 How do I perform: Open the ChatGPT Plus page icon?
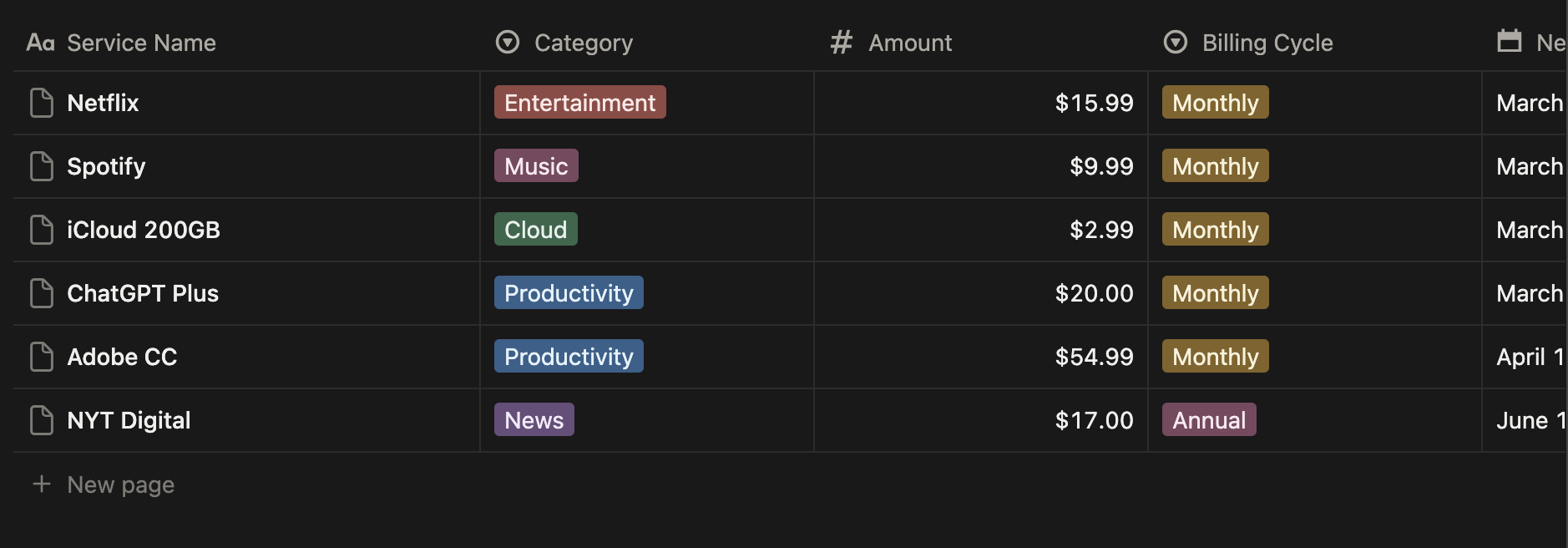[x=42, y=293]
